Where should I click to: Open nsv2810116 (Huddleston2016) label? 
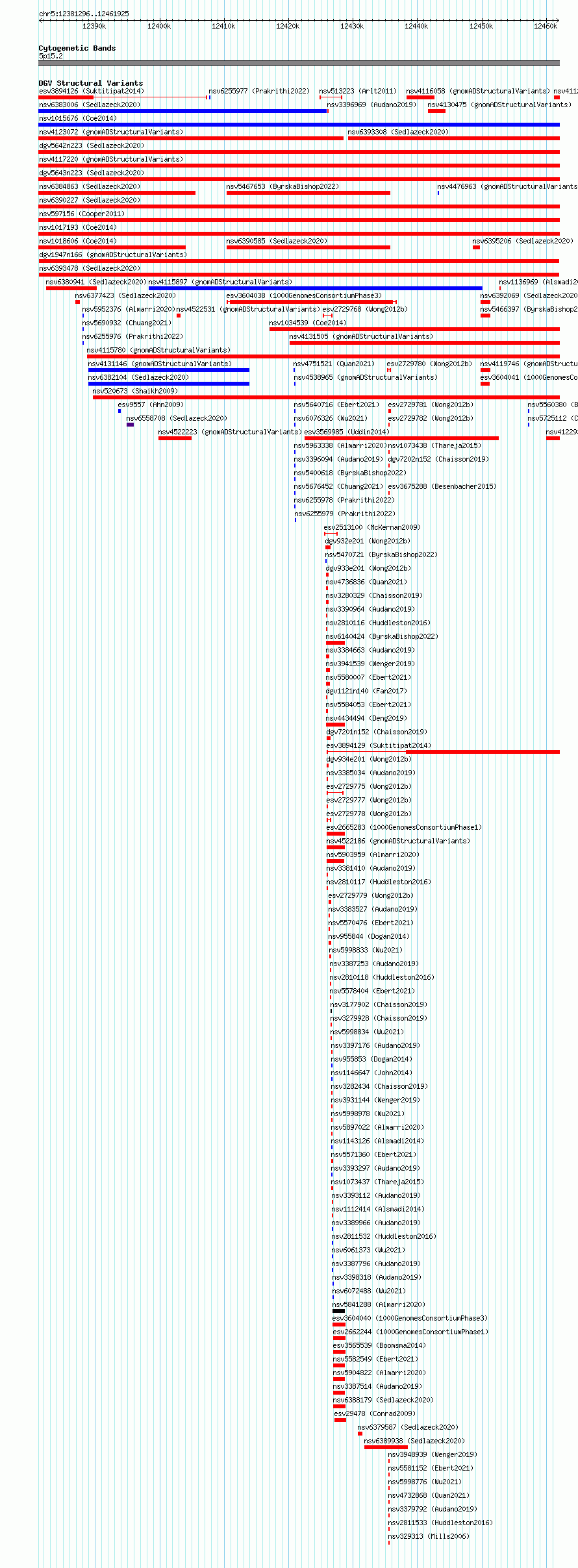(378, 623)
